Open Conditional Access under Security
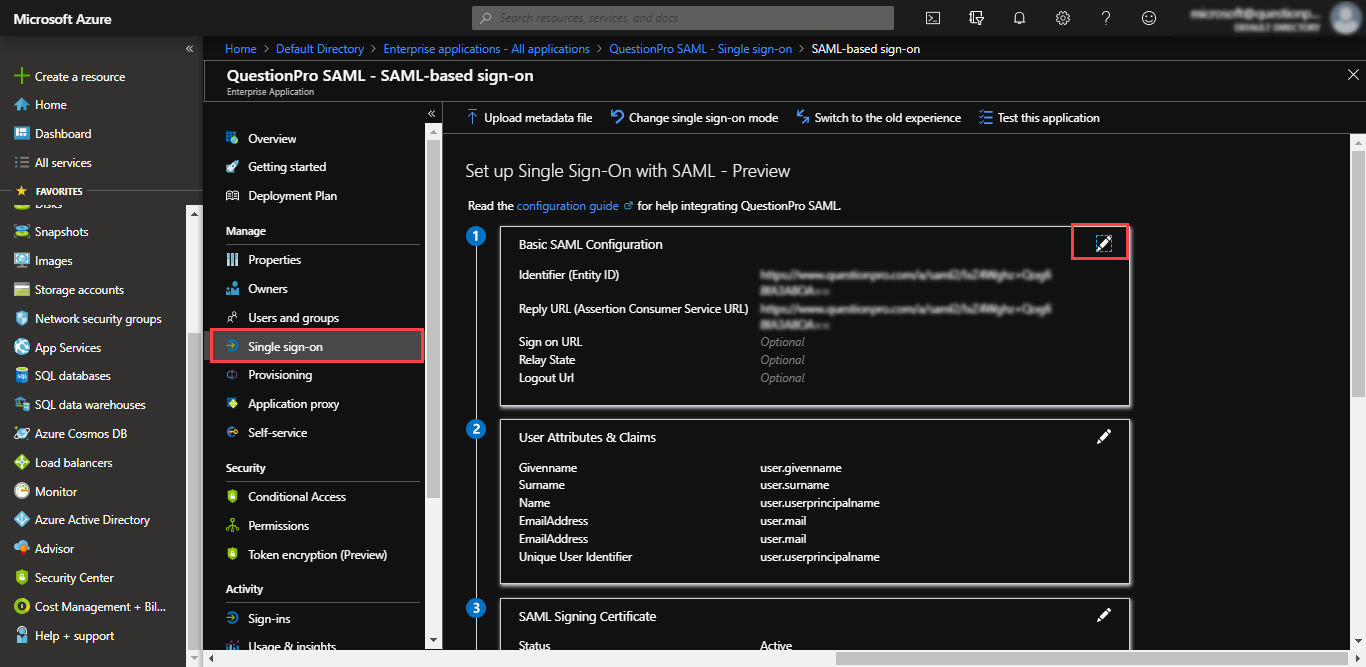This screenshot has height=667, width=1366. click(x=296, y=497)
